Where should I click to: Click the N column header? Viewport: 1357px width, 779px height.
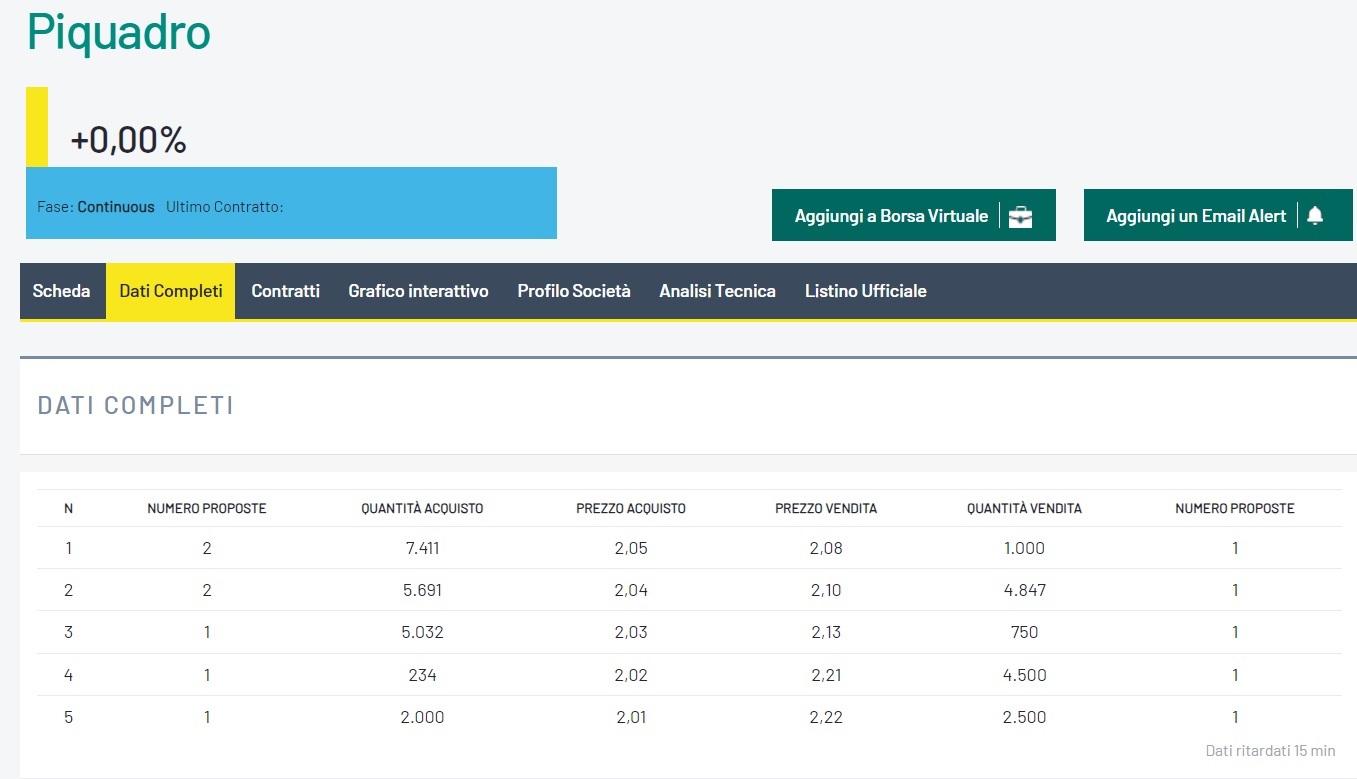tap(68, 508)
